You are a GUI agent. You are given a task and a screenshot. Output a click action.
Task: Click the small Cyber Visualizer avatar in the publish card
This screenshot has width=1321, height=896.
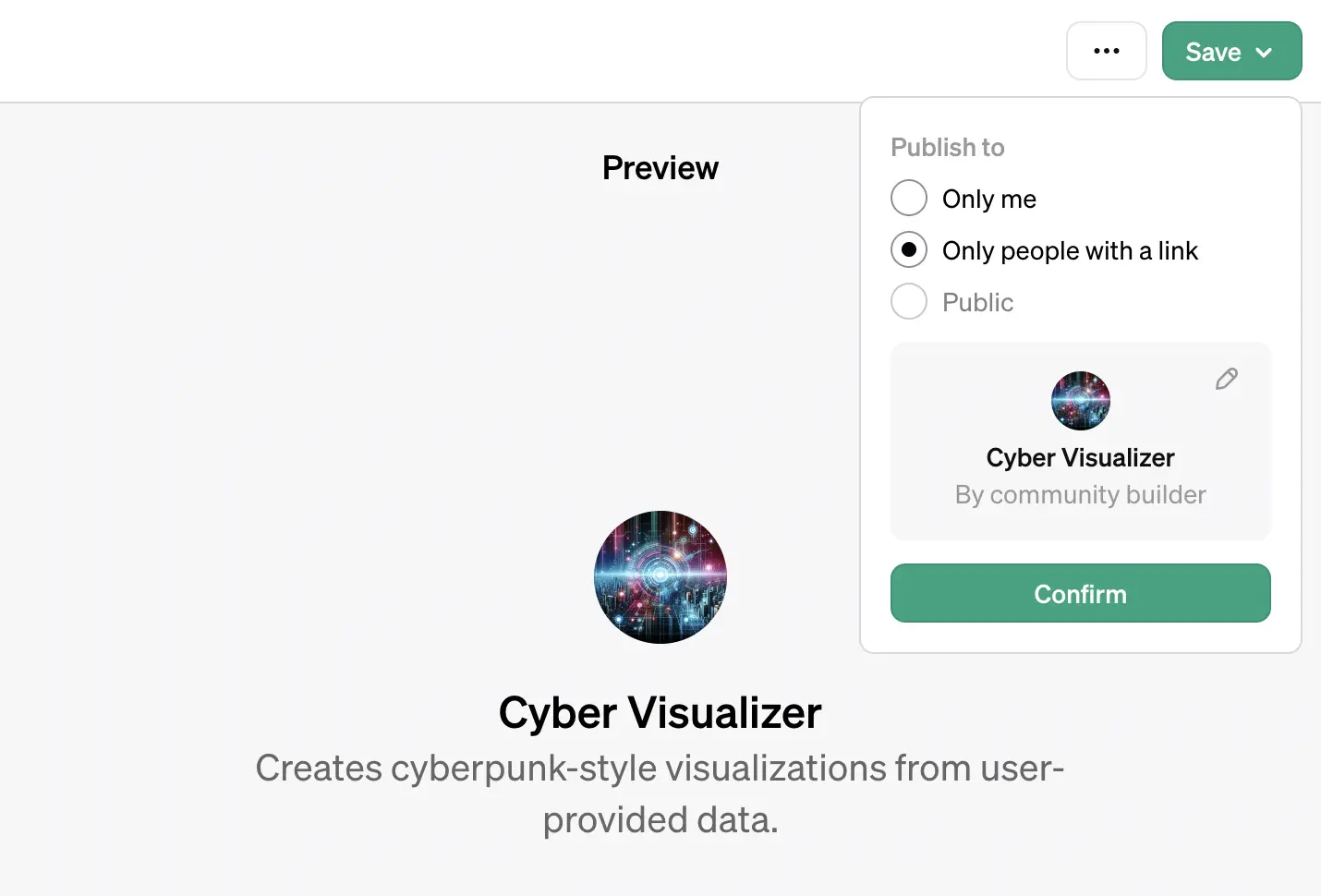1080,401
